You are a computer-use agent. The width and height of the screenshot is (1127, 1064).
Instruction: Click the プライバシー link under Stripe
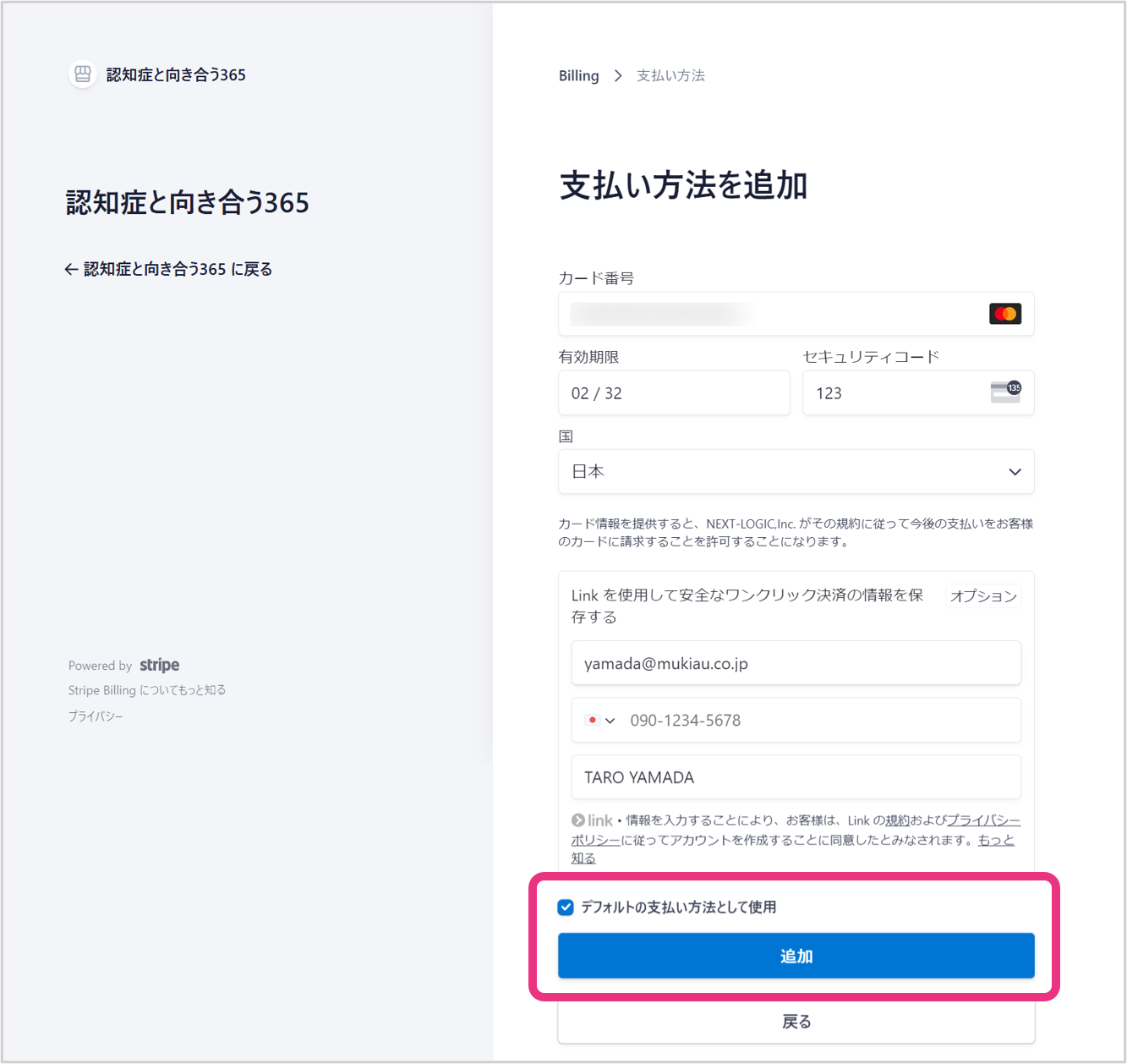pyautogui.click(x=96, y=716)
